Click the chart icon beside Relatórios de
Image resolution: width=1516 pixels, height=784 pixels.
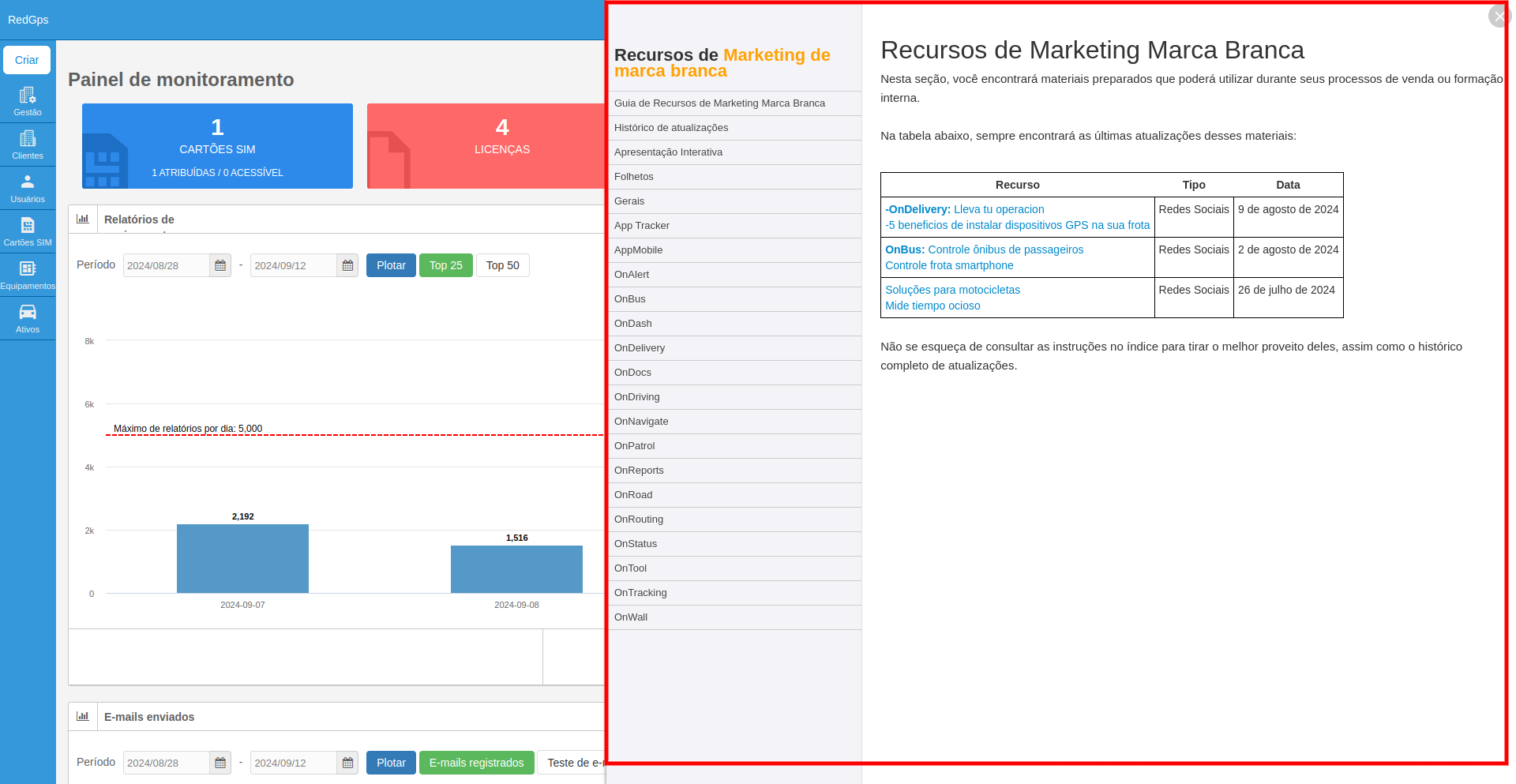coord(83,219)
